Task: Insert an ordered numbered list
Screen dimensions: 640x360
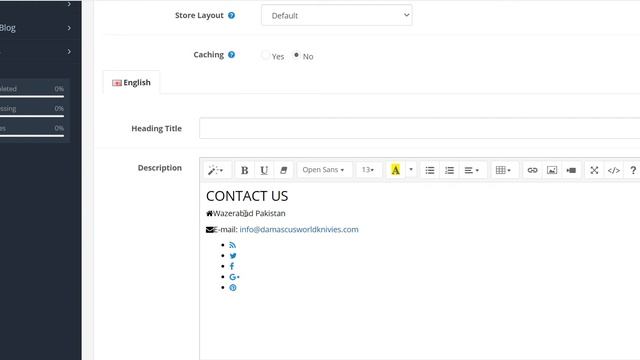Action: (449, 170)
